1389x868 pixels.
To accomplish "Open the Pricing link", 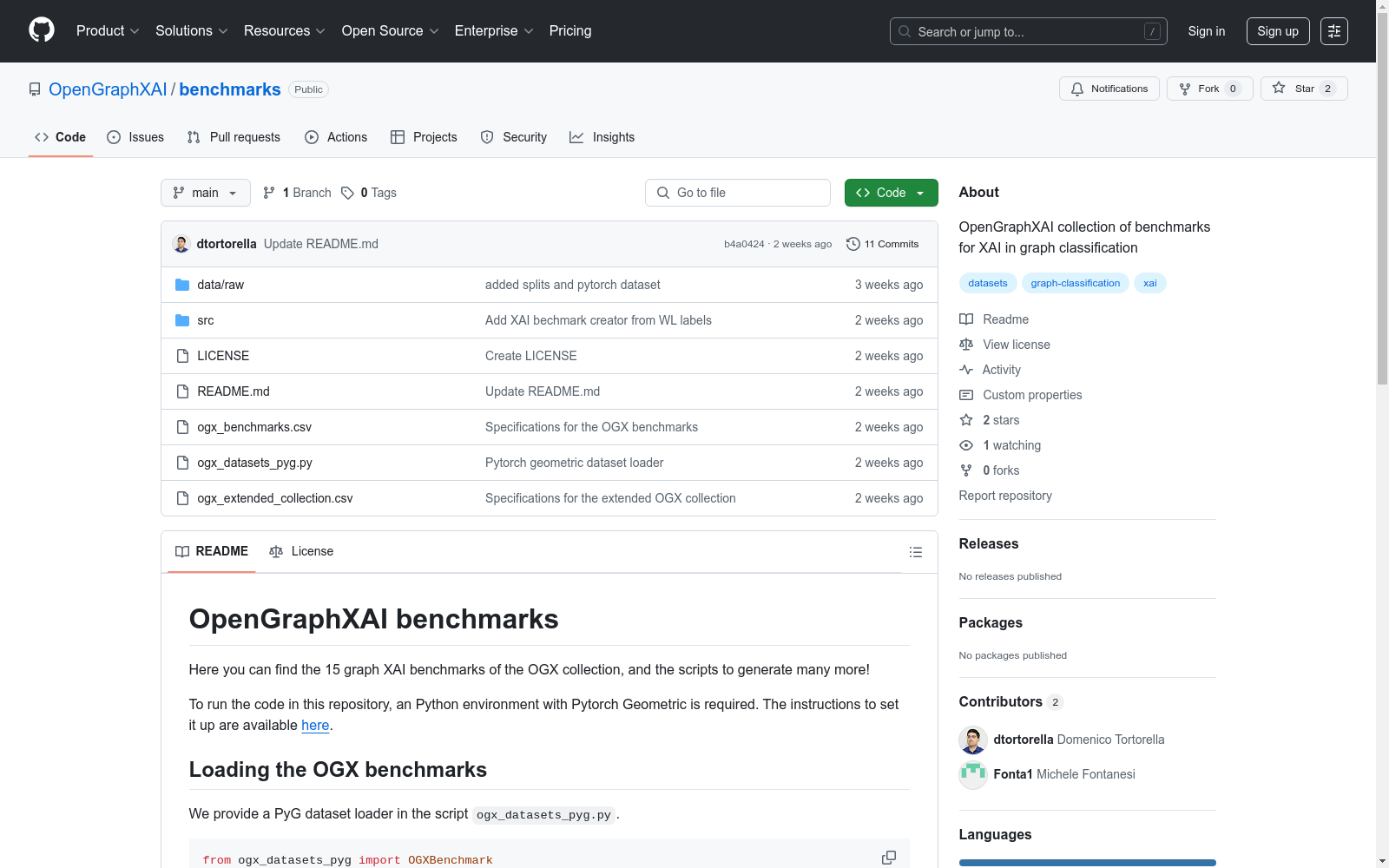I will point(570,30).
